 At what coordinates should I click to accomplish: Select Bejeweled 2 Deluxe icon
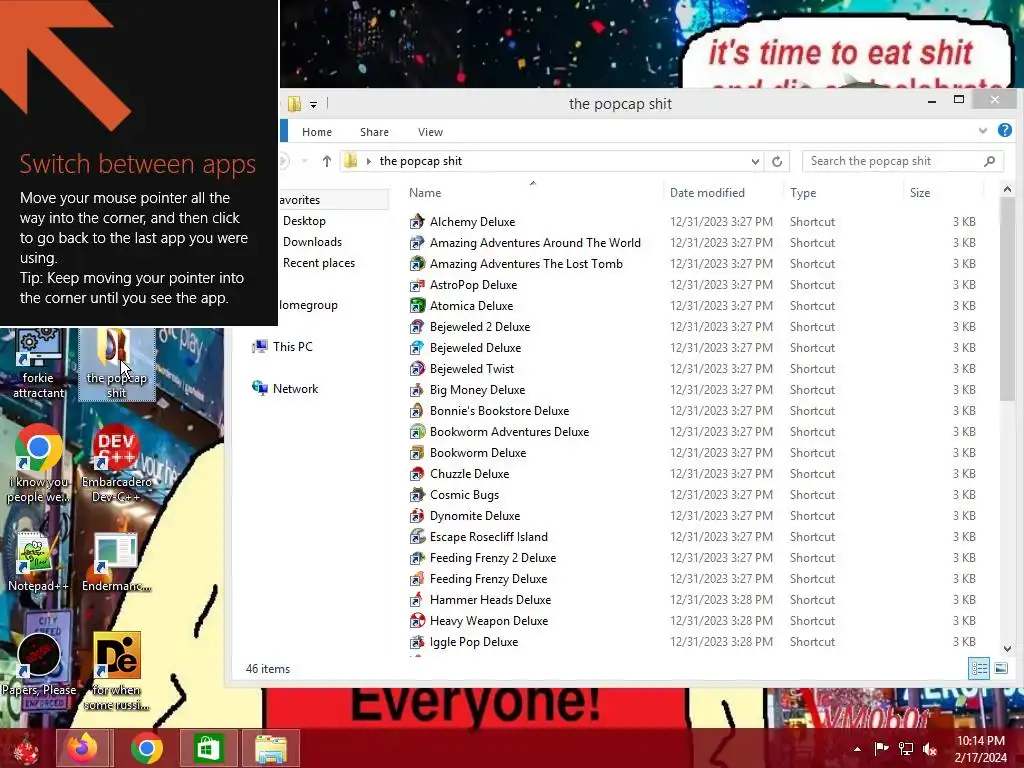[x=417, y=327]
